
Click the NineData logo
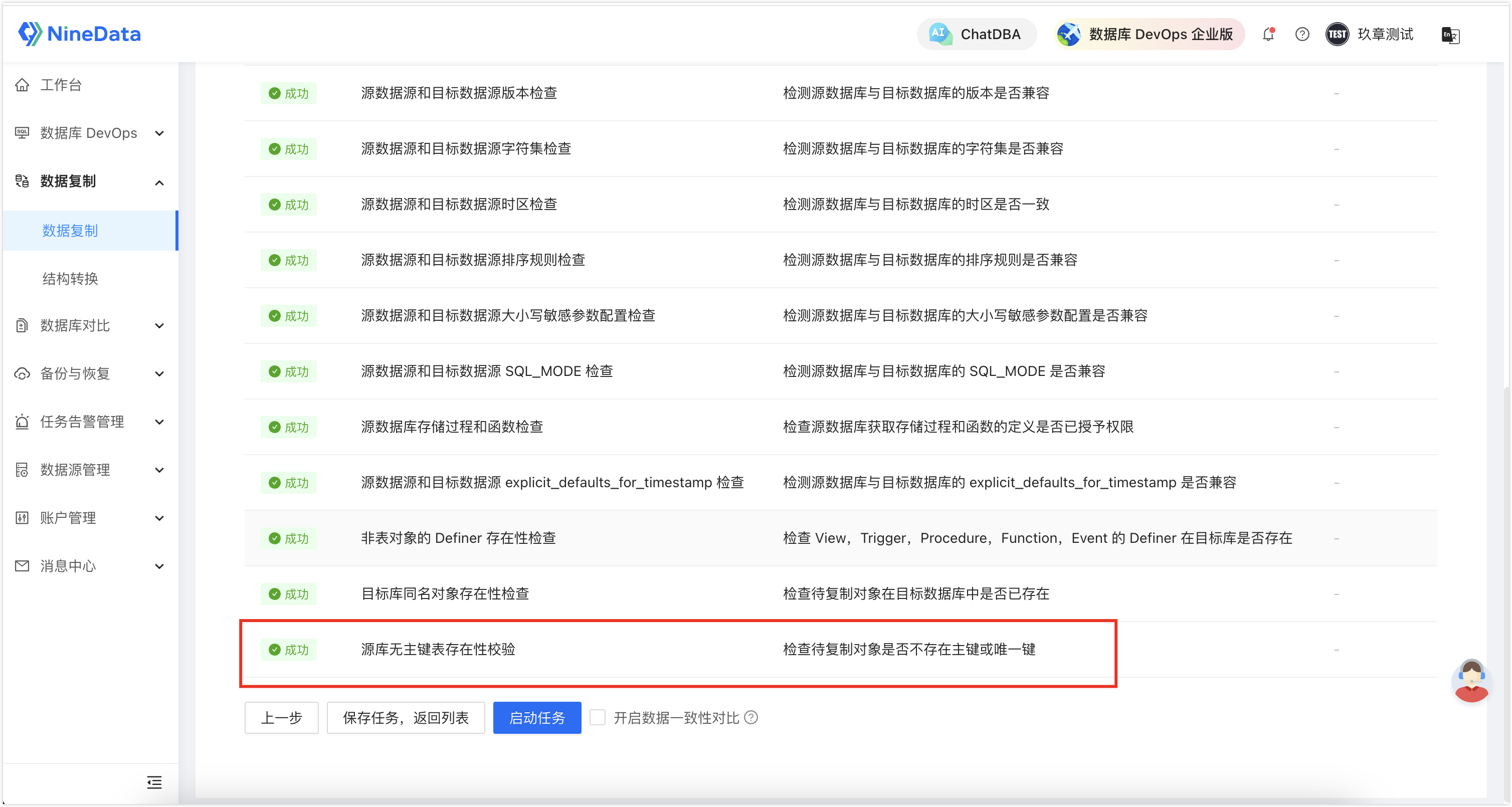pos(79,34)
